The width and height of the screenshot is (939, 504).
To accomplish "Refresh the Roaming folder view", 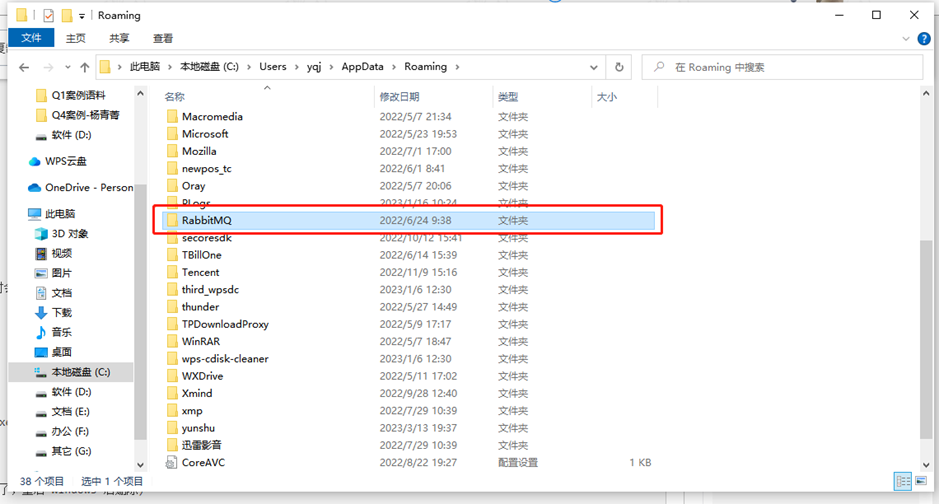I will [x=620, y=67].
